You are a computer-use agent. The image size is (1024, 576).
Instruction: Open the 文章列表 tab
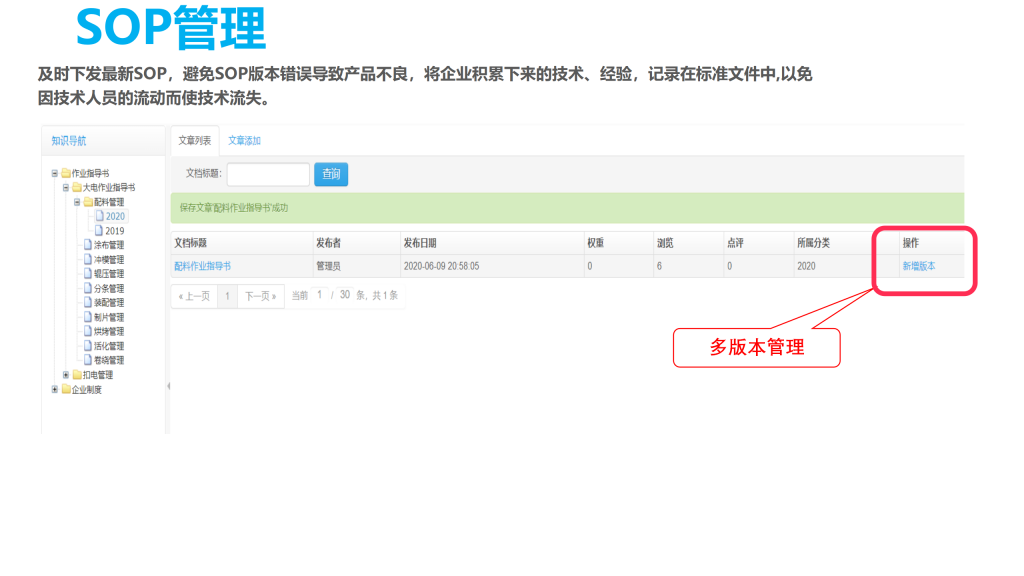195,141
